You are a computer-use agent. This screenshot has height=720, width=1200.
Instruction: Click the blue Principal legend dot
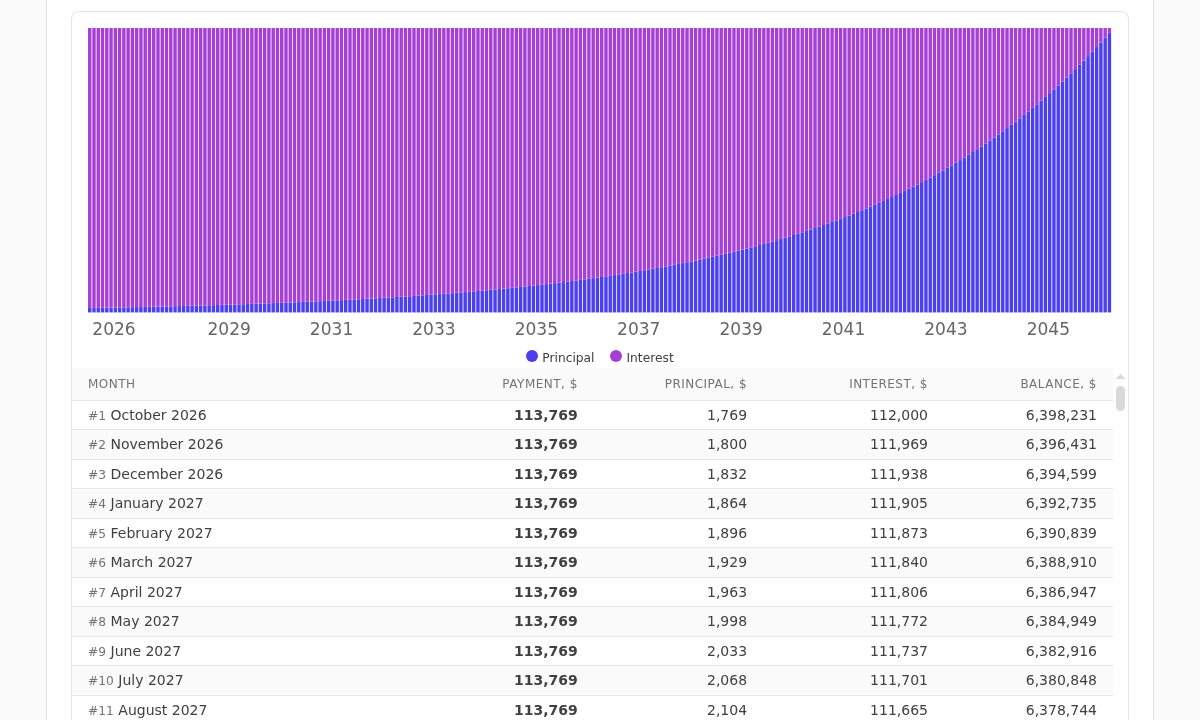coord(532,356)
